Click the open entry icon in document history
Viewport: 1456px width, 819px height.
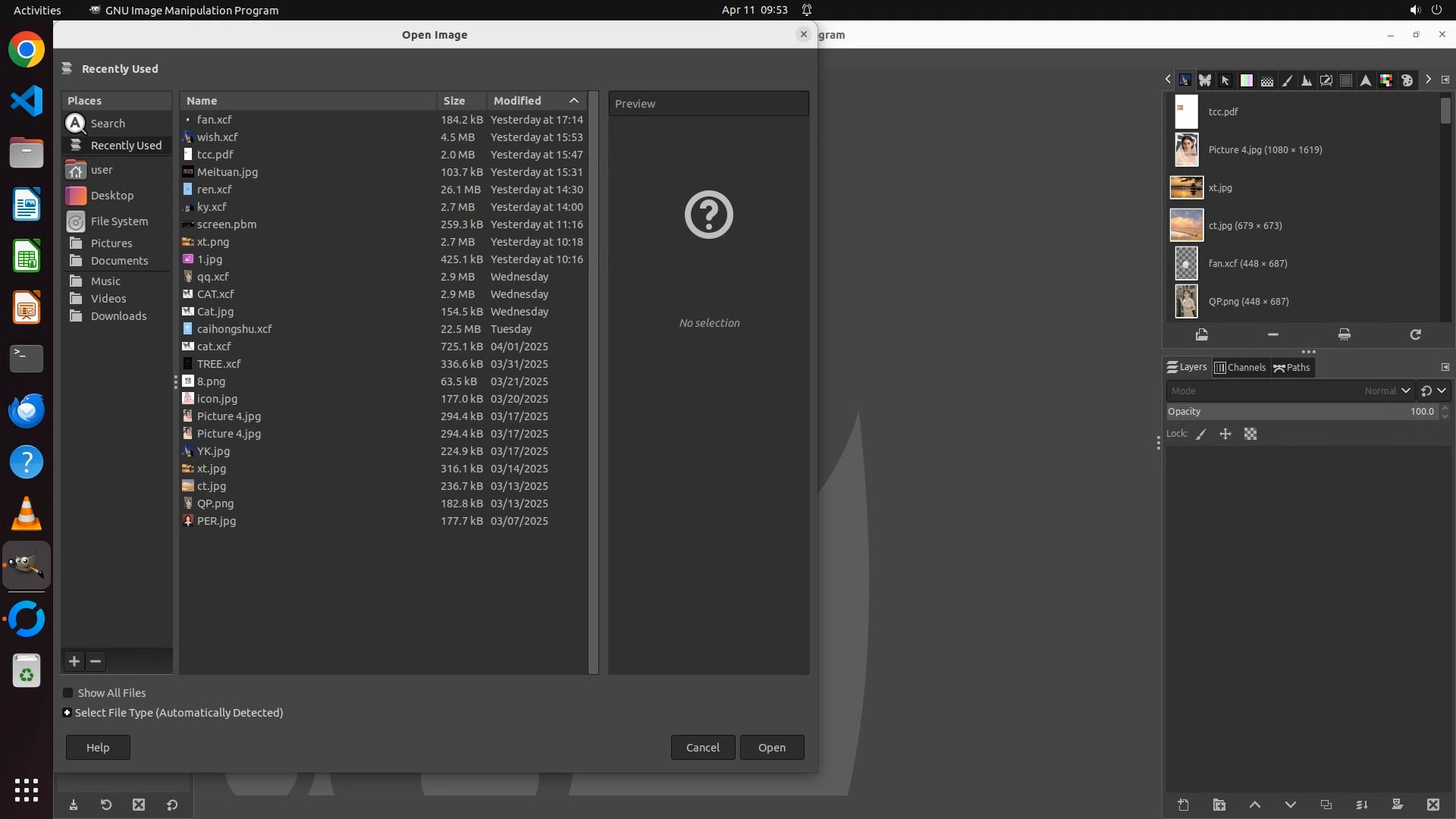(x=1201, y=334)
